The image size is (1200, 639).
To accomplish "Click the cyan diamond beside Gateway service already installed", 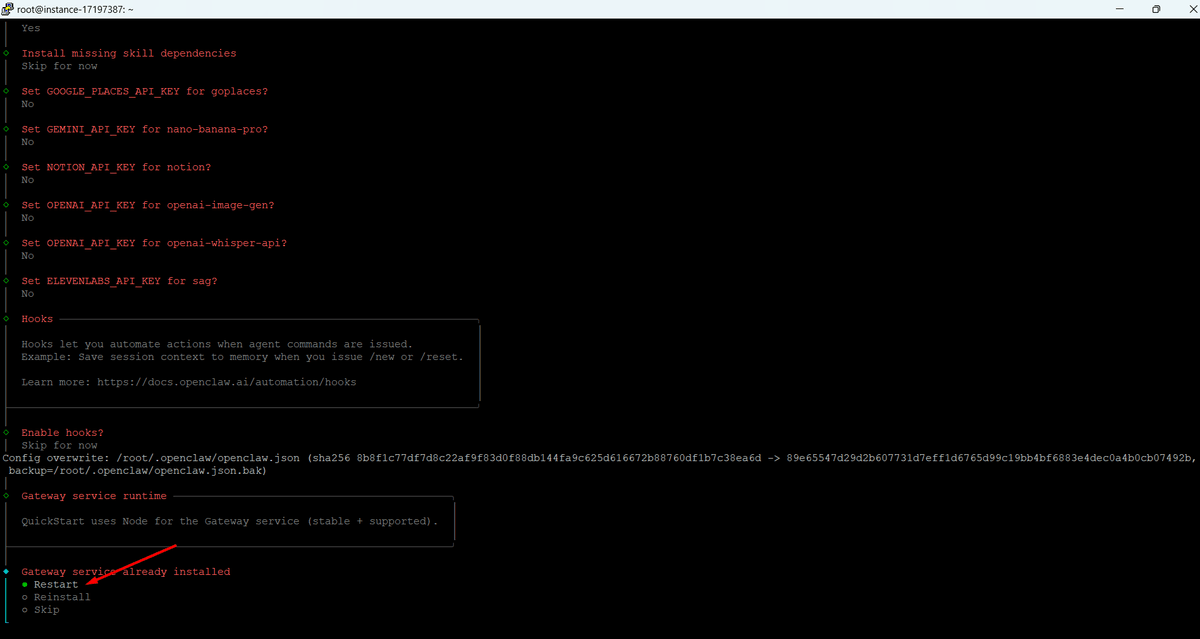I will [x=6, y=572].
